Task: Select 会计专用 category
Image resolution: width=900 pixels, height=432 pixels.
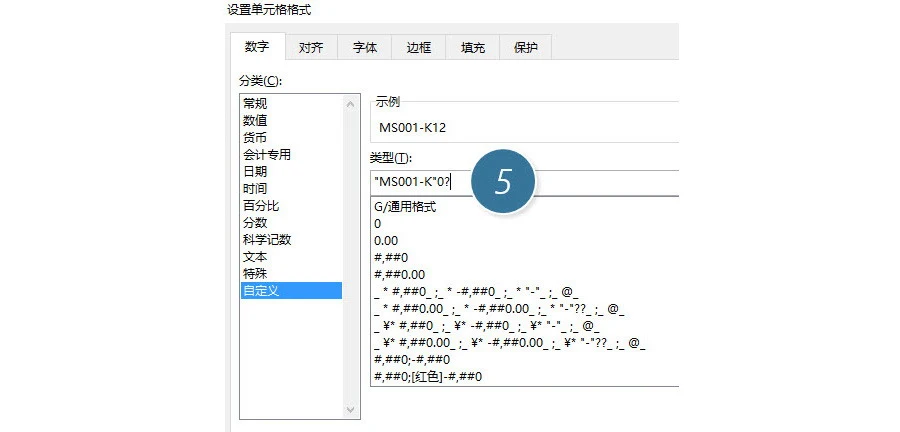Action: click(x=292, y=154)
